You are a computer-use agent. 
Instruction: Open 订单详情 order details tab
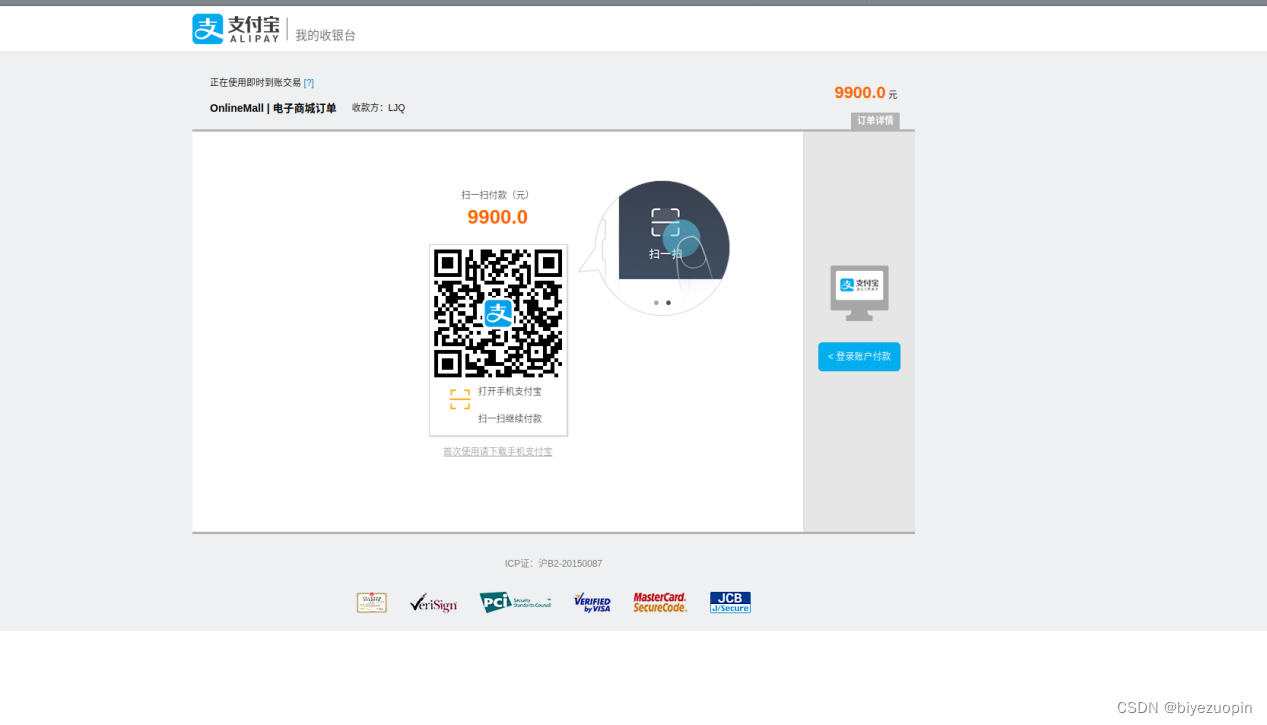tap(875, 121)
